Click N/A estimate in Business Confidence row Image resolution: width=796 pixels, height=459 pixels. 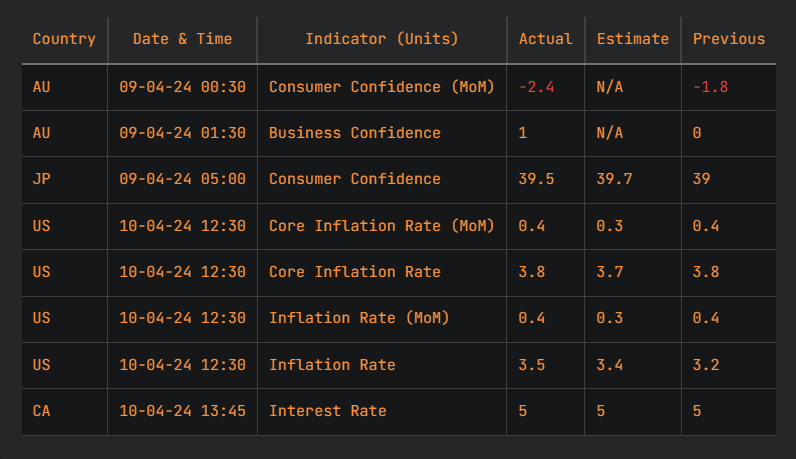pyautogui.click(x=610, y=133)
